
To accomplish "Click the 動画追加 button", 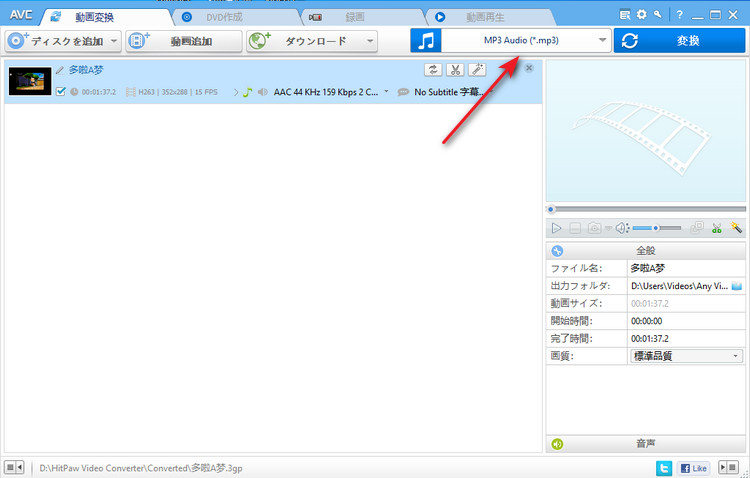I will (184, 41).
